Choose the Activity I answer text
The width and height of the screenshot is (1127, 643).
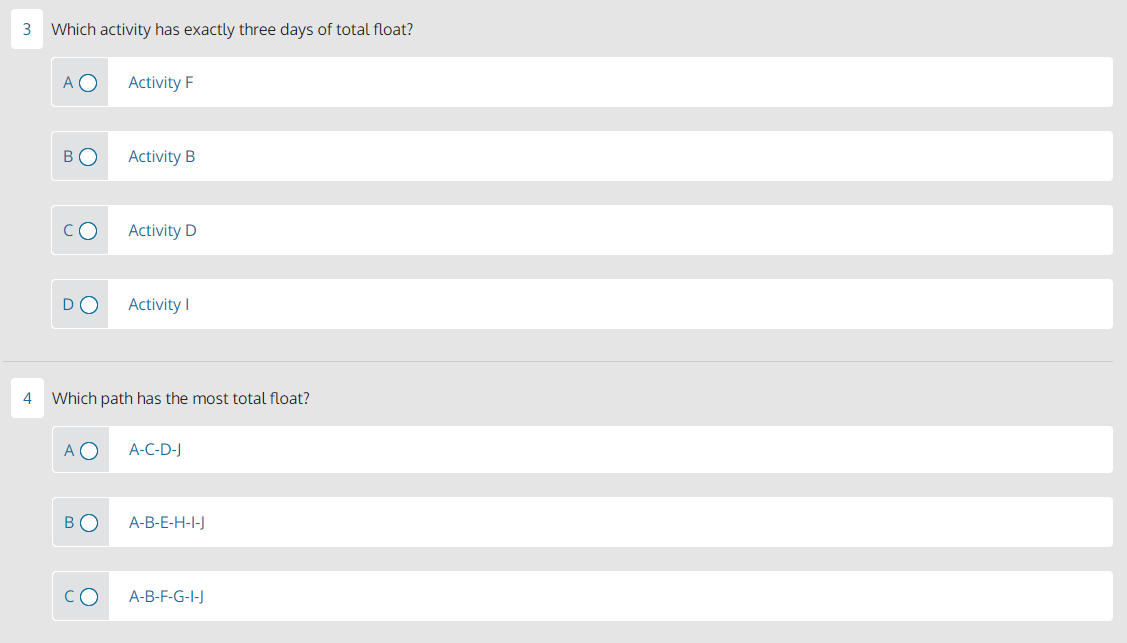coord(159,305)
